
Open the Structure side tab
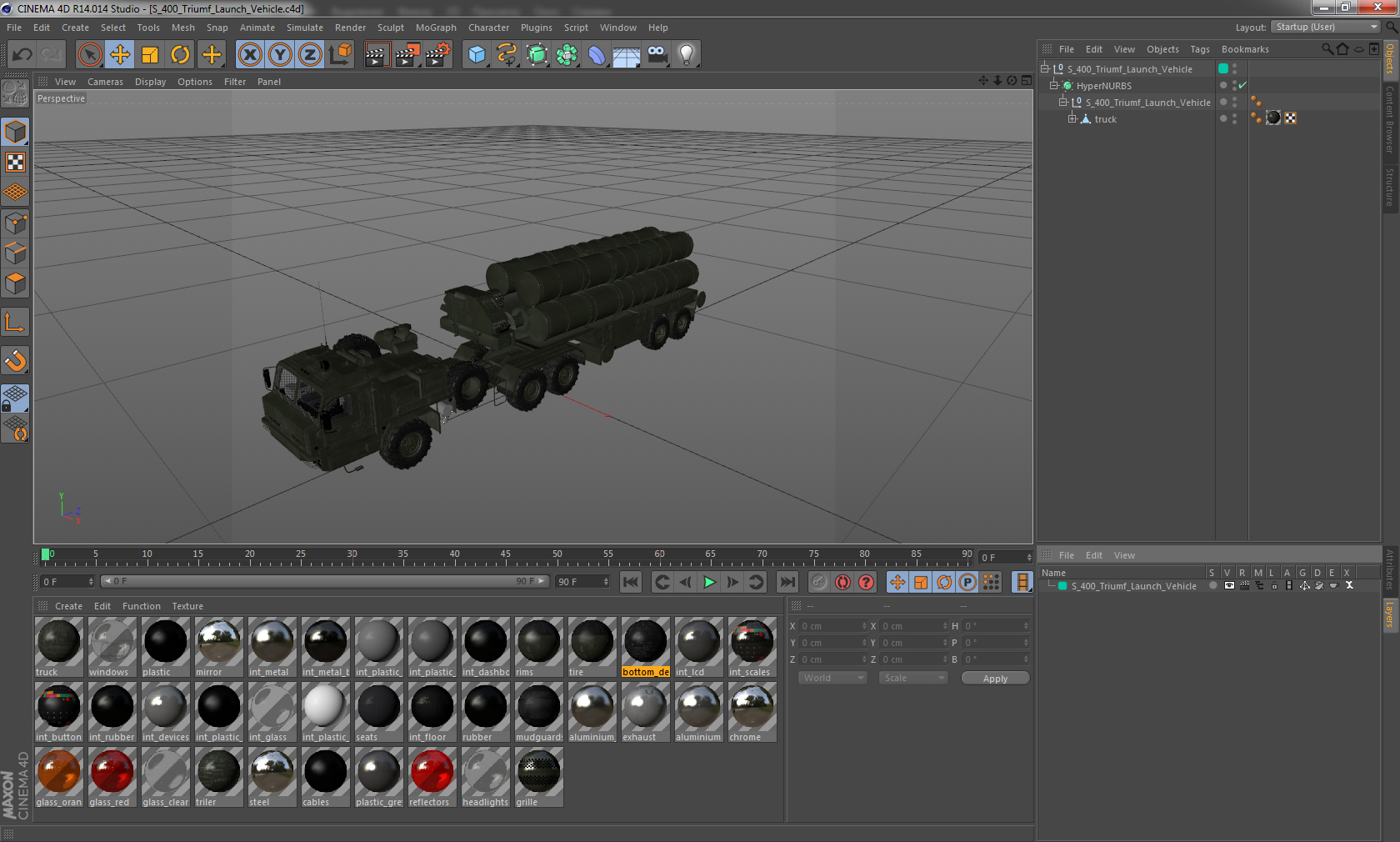pos(1390,187)
